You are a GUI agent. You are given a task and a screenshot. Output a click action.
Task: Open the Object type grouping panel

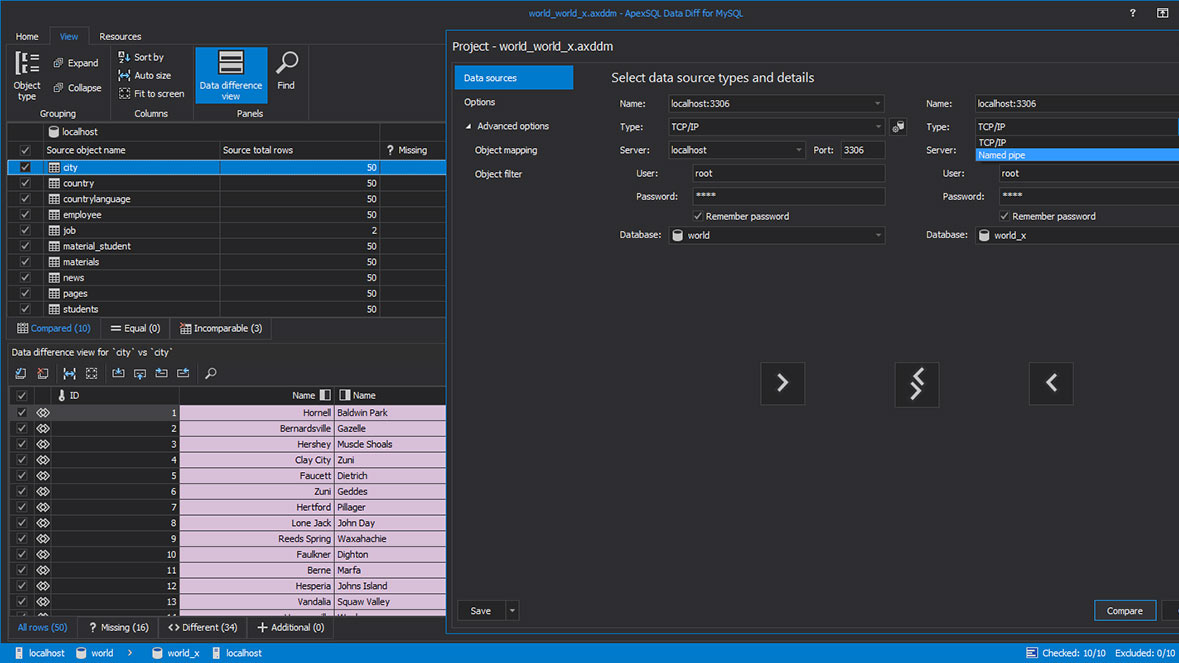(26, 75)
